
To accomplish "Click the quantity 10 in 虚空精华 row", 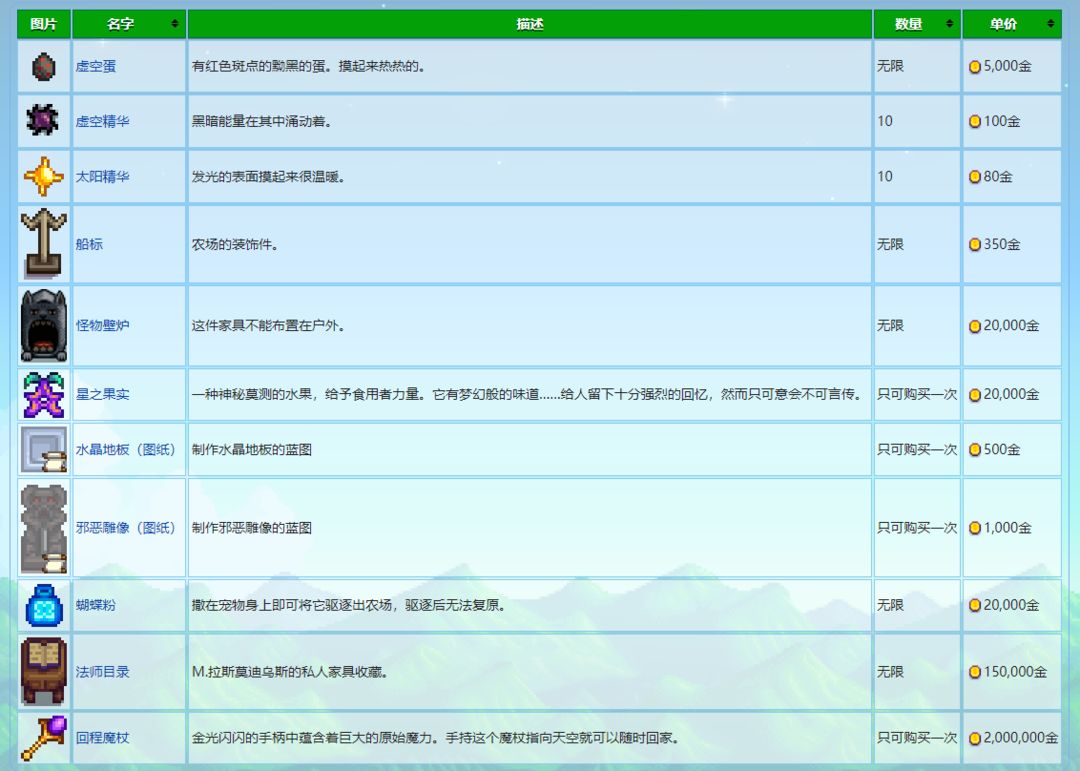I will 885,121.
